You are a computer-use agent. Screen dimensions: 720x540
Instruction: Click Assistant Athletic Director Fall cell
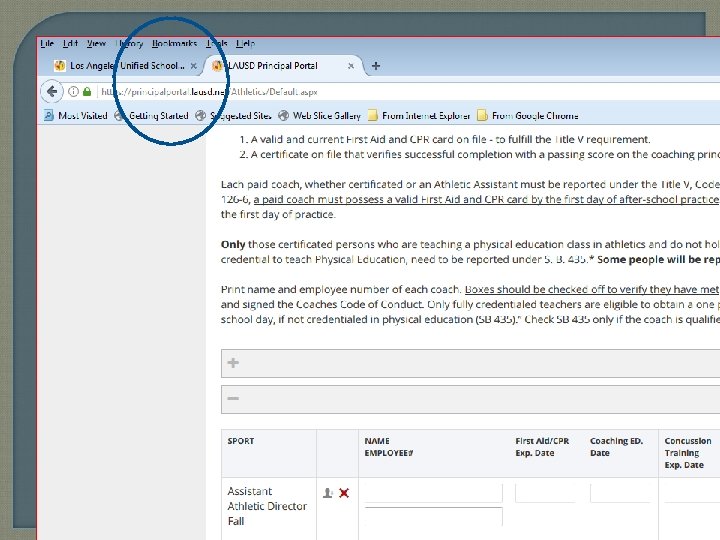[x=268, y=506]
